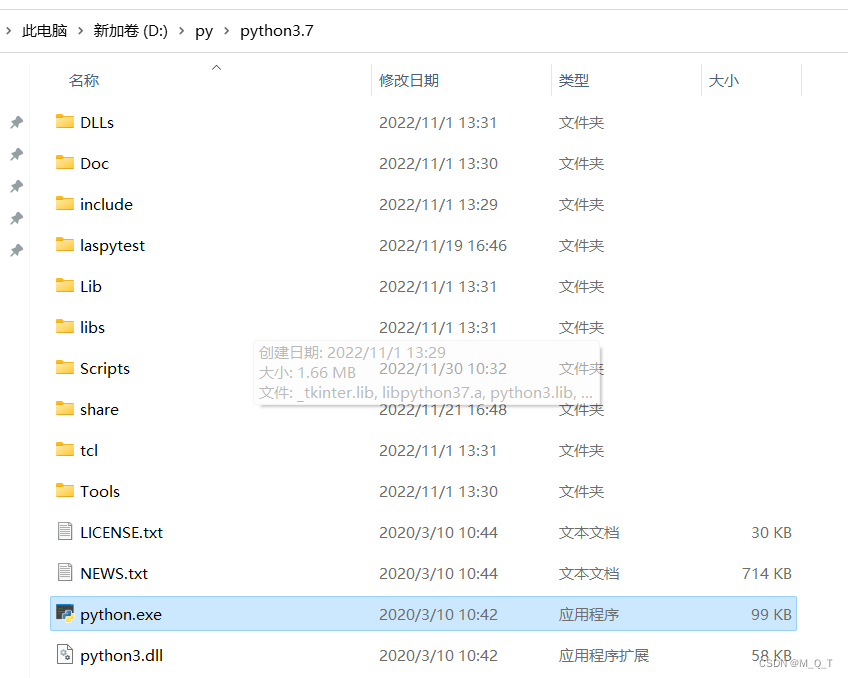Sort files by 大小 column
The image size is (848, 678).
click(724, 80)
